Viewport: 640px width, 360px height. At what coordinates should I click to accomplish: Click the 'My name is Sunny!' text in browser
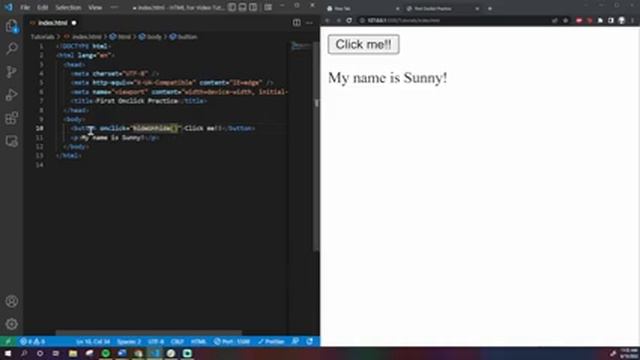click(387, 78)
